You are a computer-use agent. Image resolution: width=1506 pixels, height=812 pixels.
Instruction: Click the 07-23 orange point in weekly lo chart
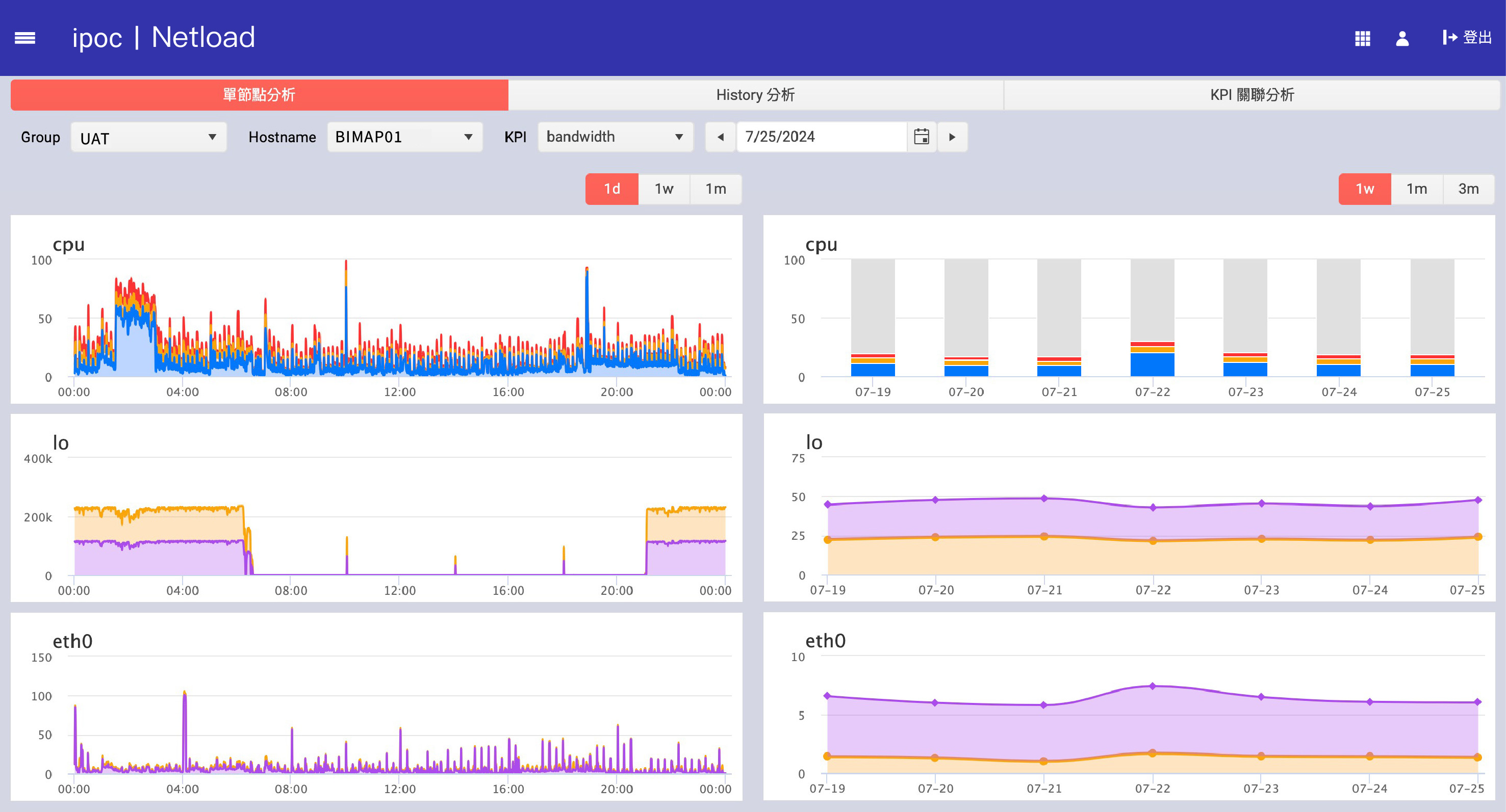(1261, 539)
